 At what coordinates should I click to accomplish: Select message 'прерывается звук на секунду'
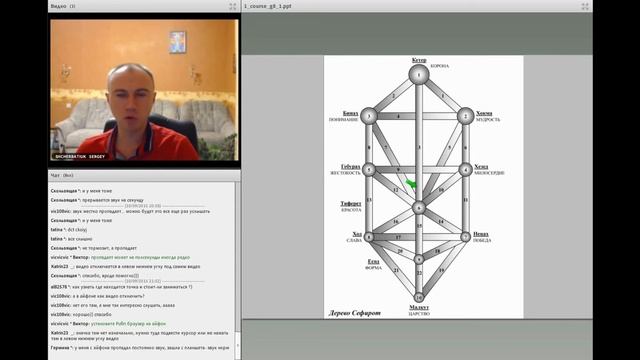(x=113, y=200)
